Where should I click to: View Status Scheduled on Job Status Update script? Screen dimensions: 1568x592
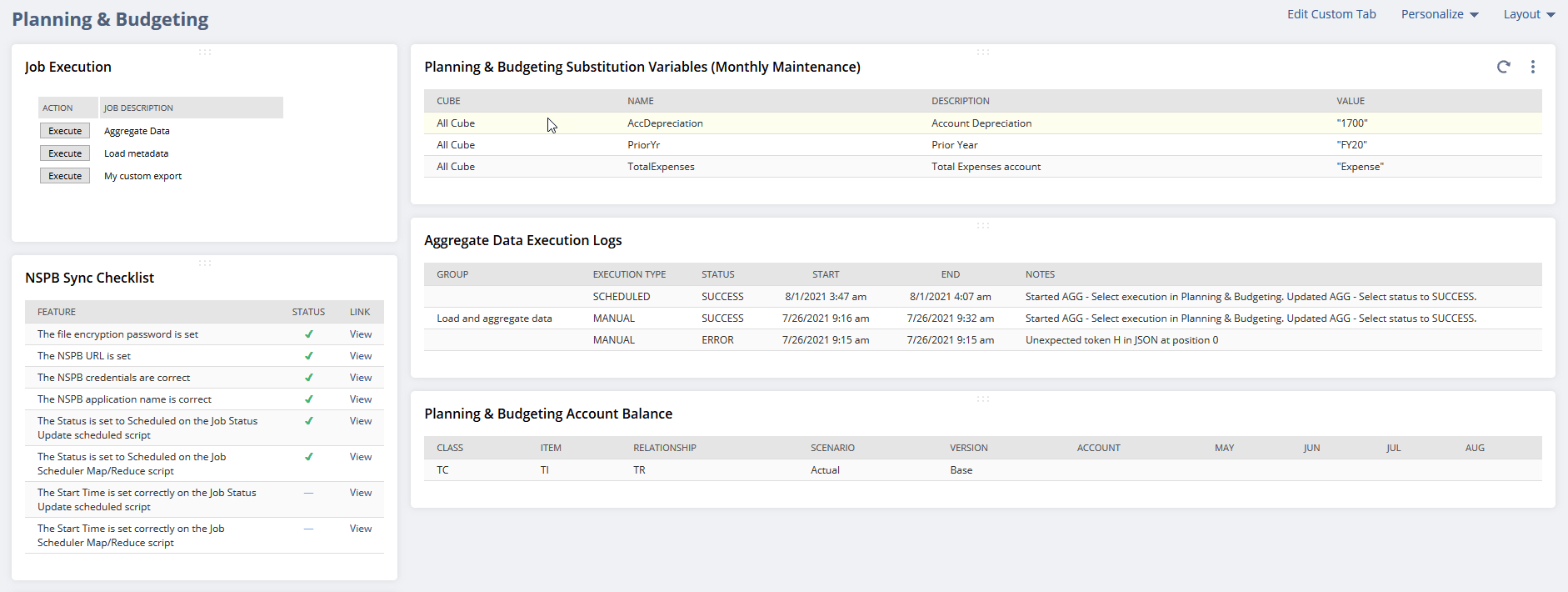pos(361,421)
